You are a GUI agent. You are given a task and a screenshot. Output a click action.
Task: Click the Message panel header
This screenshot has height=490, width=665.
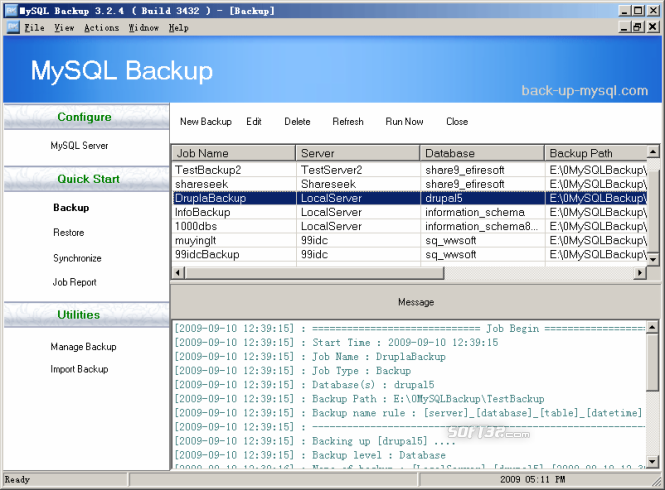[416, 302]
